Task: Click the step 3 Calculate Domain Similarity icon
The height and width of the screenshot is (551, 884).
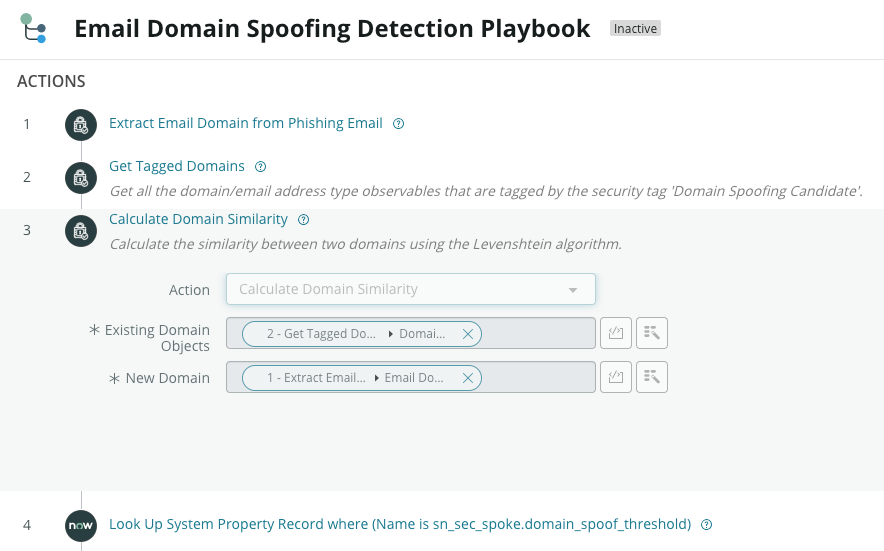Action: 81,231
